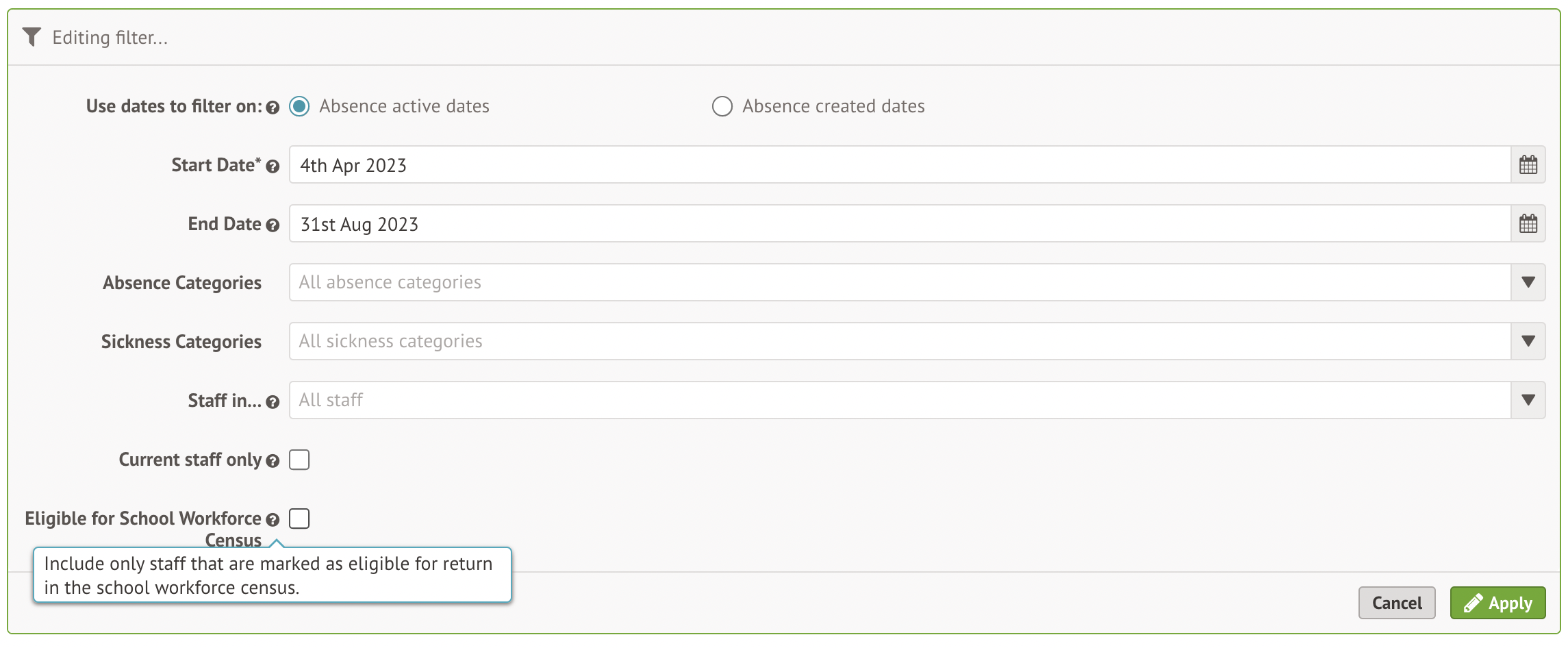The height and width of the screenshot is (648, 1568).
Task: Enable Eligible for School Workforce Census checkbox
Action: pyautogui.click(x=299, y=519)
